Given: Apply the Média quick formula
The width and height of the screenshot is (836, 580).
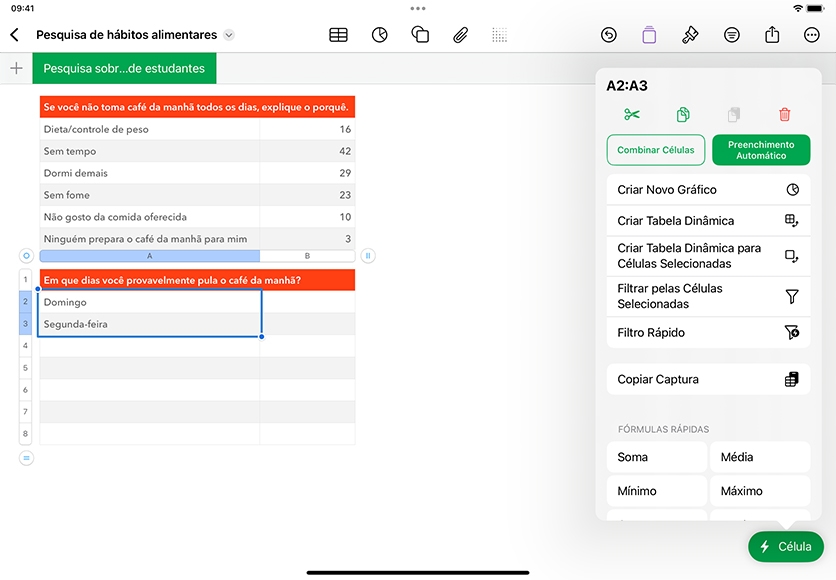Looking at the screenshot, I should 760,457.
